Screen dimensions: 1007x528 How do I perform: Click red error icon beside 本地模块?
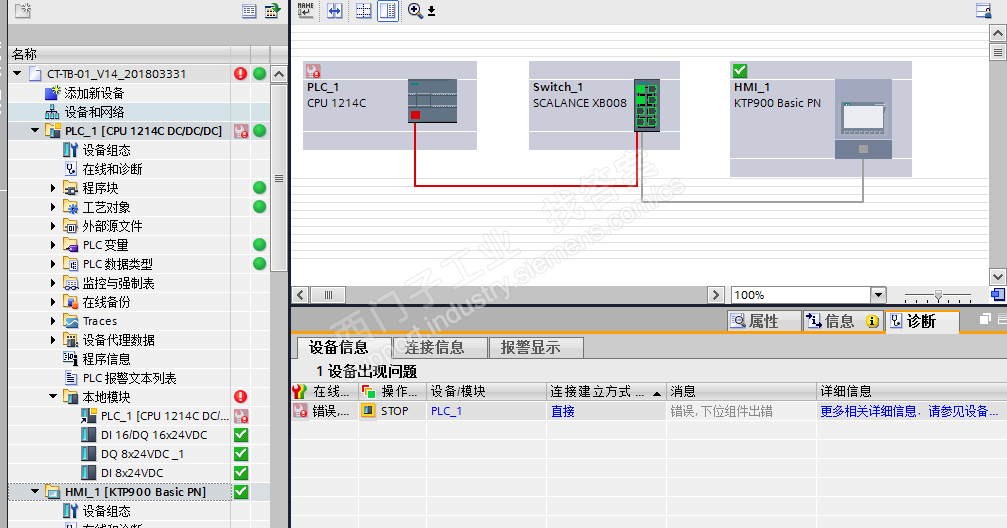(x=241, y=396)
